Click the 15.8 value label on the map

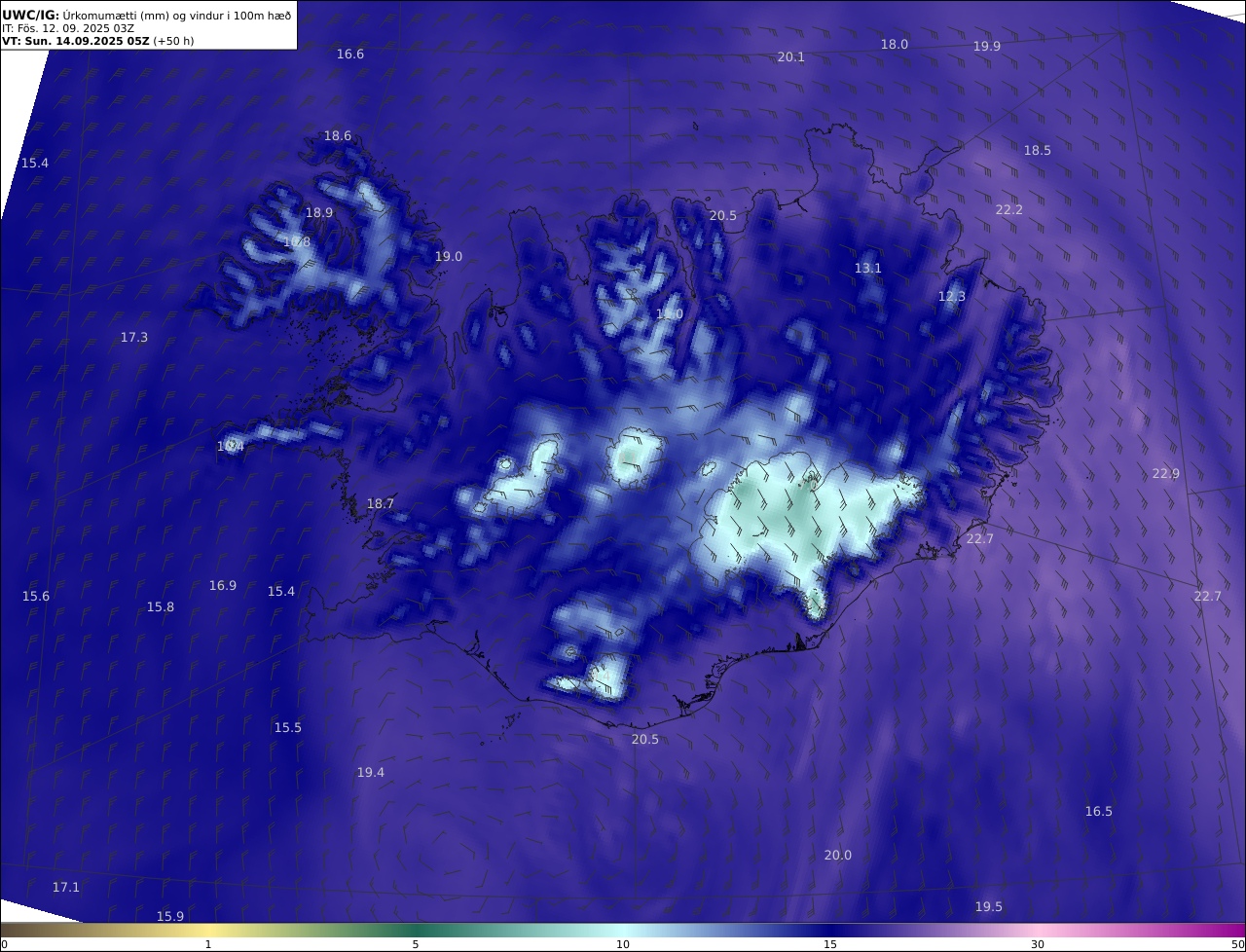161,607
